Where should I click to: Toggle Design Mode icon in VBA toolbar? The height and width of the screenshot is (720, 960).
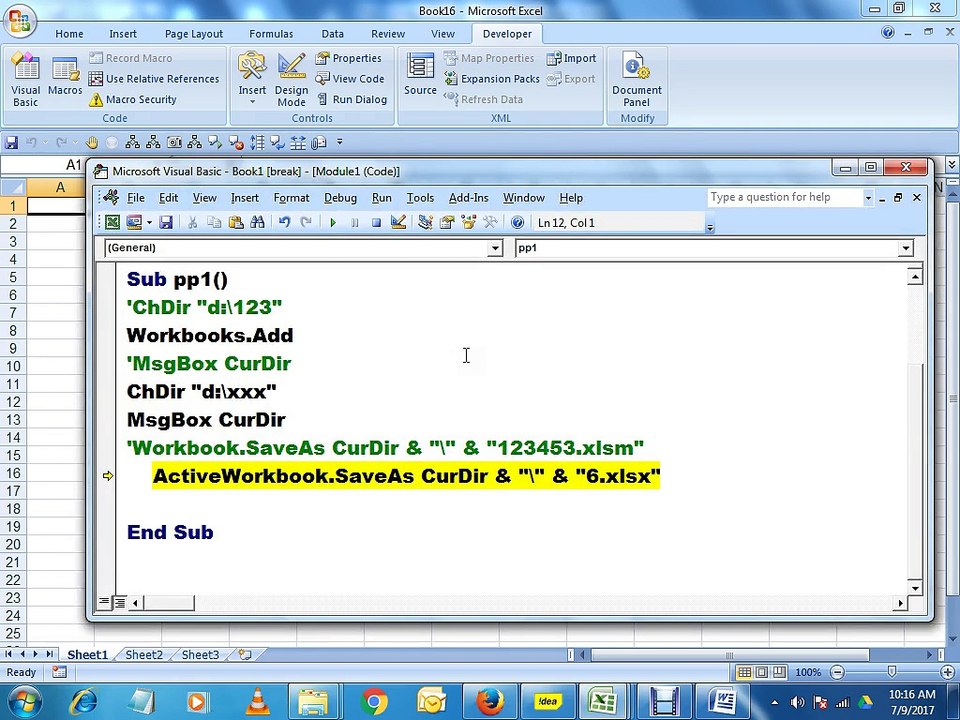tap(399, 222)
